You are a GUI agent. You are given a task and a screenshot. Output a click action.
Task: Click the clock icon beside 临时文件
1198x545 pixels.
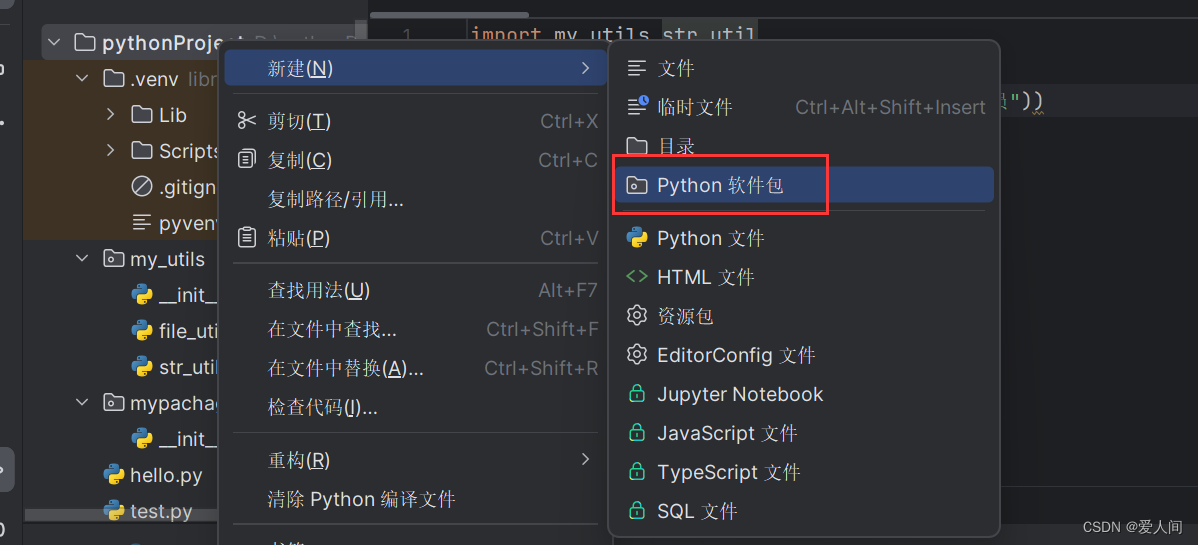click(636, 106)
